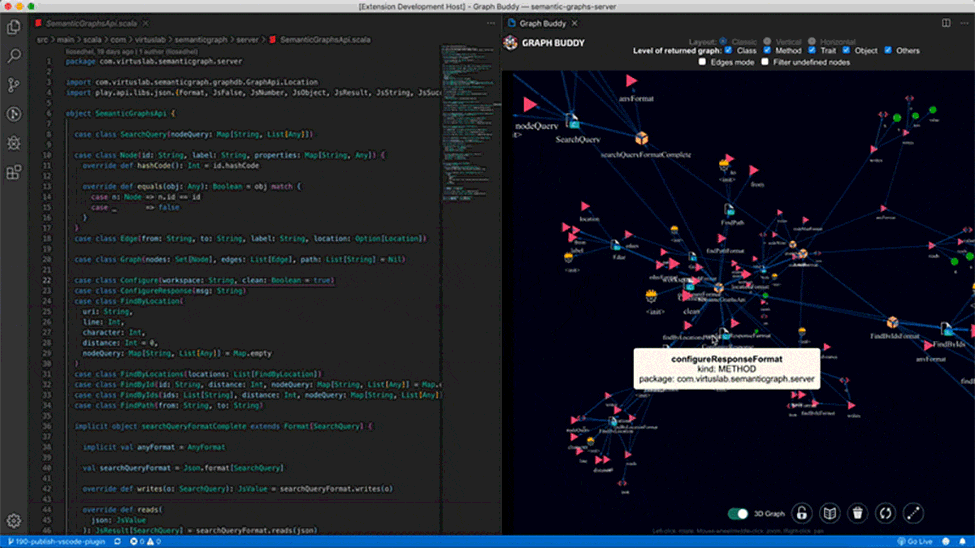Uncheck the Method level checkbox
This screenshot has height=548, width=975.
point(767,50)
